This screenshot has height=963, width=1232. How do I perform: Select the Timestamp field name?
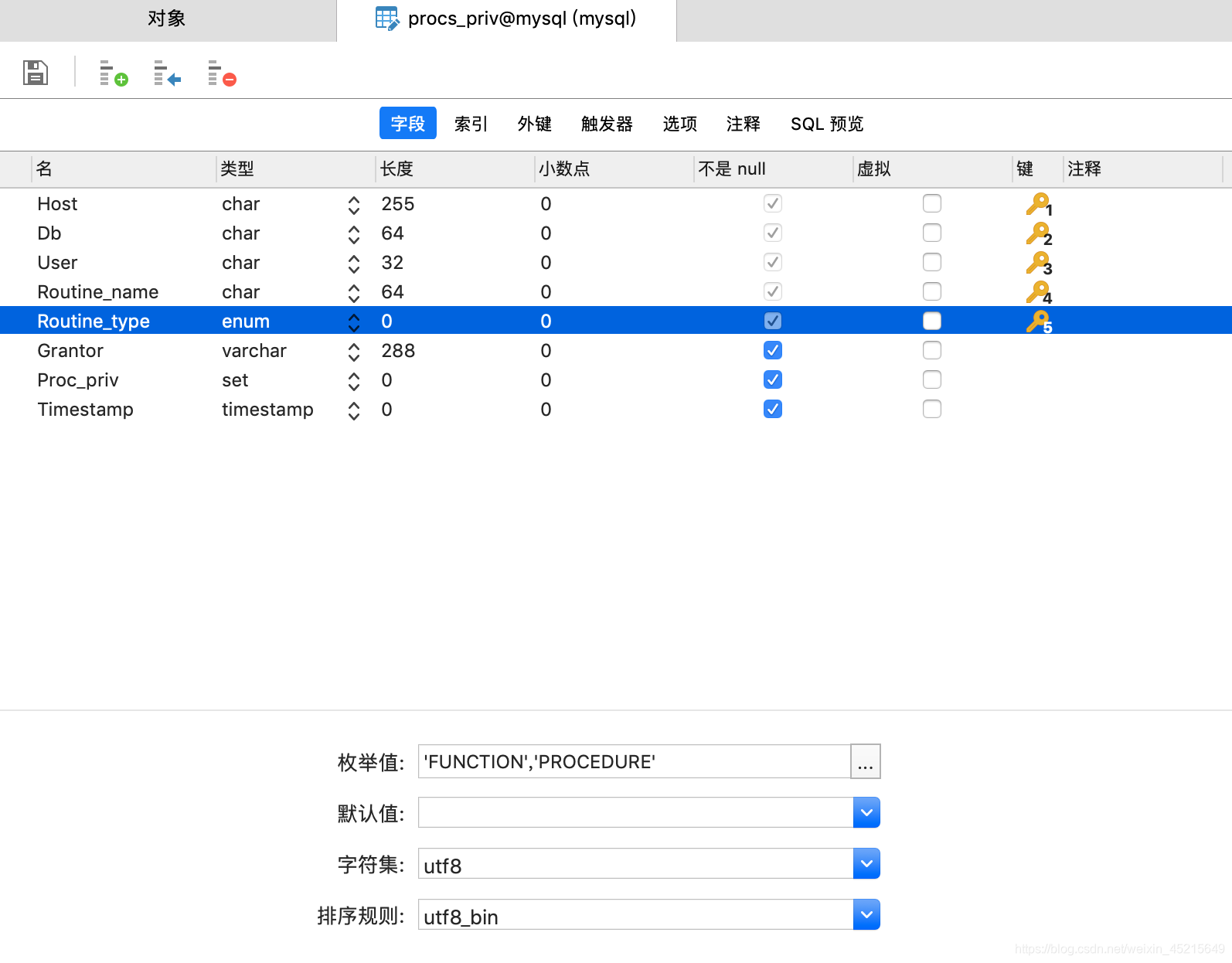click(x=85, y=410)
